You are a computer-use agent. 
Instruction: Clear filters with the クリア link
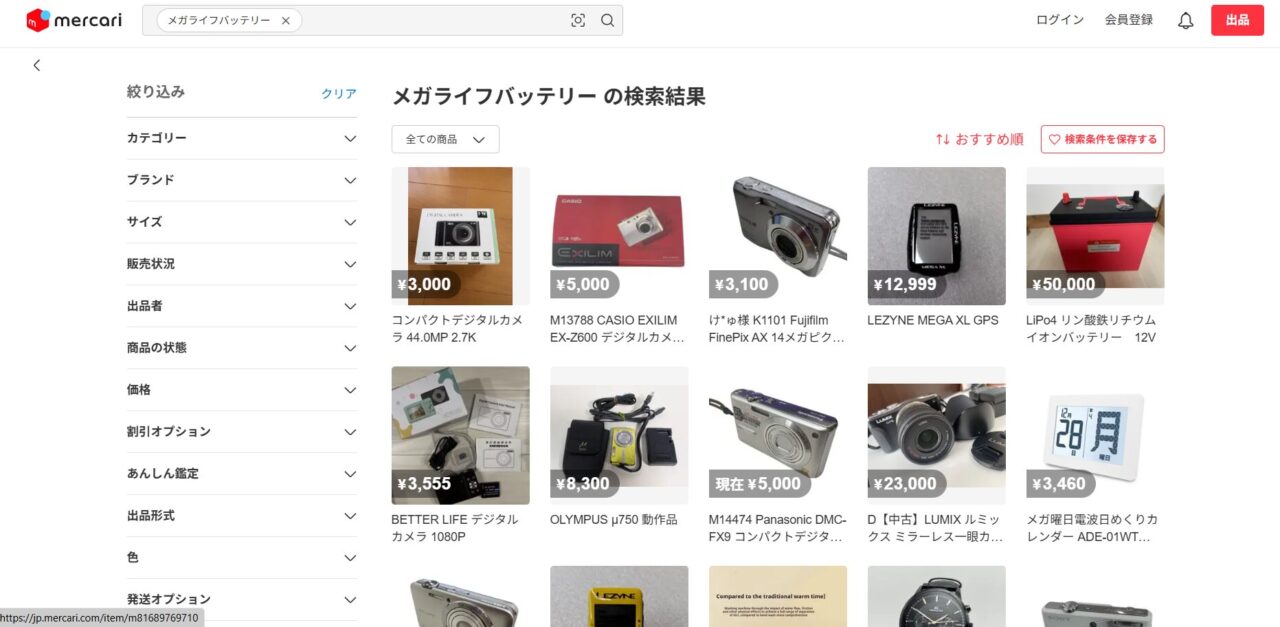tap(339, 93)
